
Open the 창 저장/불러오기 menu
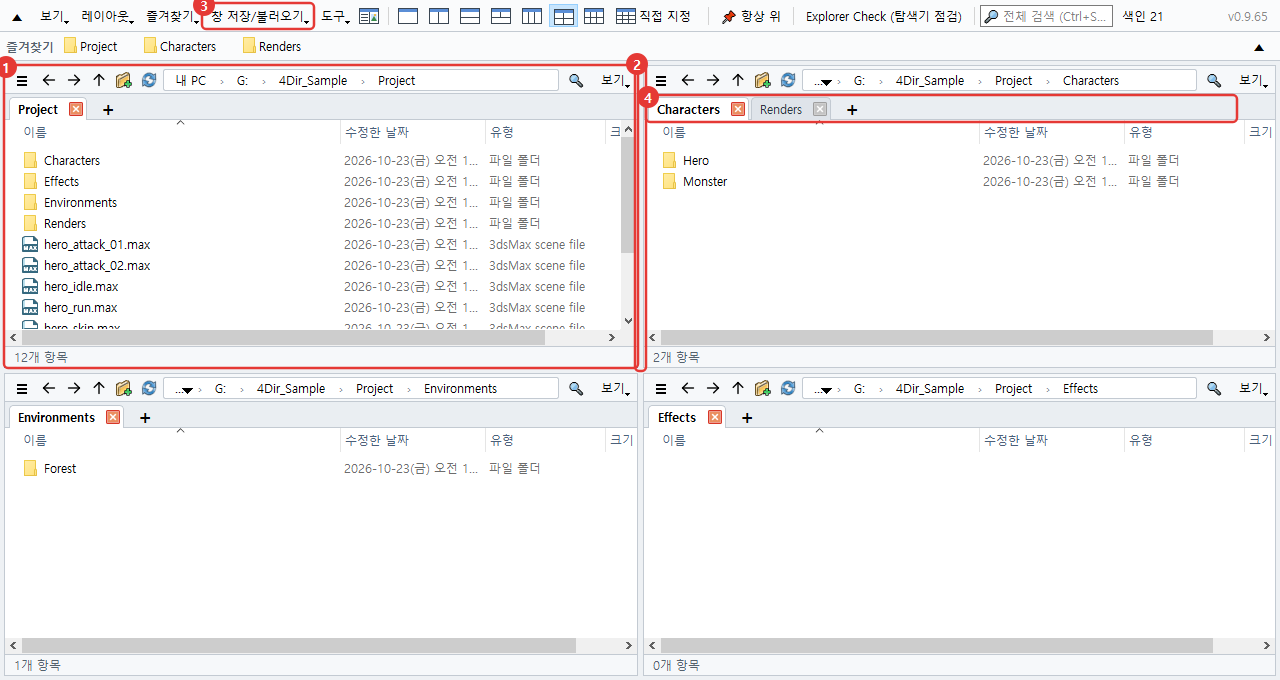click(x=260, y=16)
